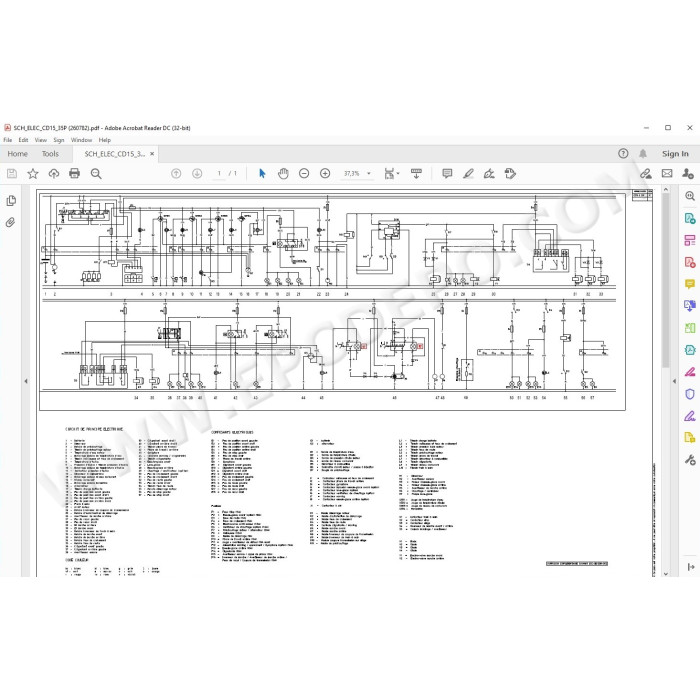Open the More Tools wrench in the right pane

point(690,460)
